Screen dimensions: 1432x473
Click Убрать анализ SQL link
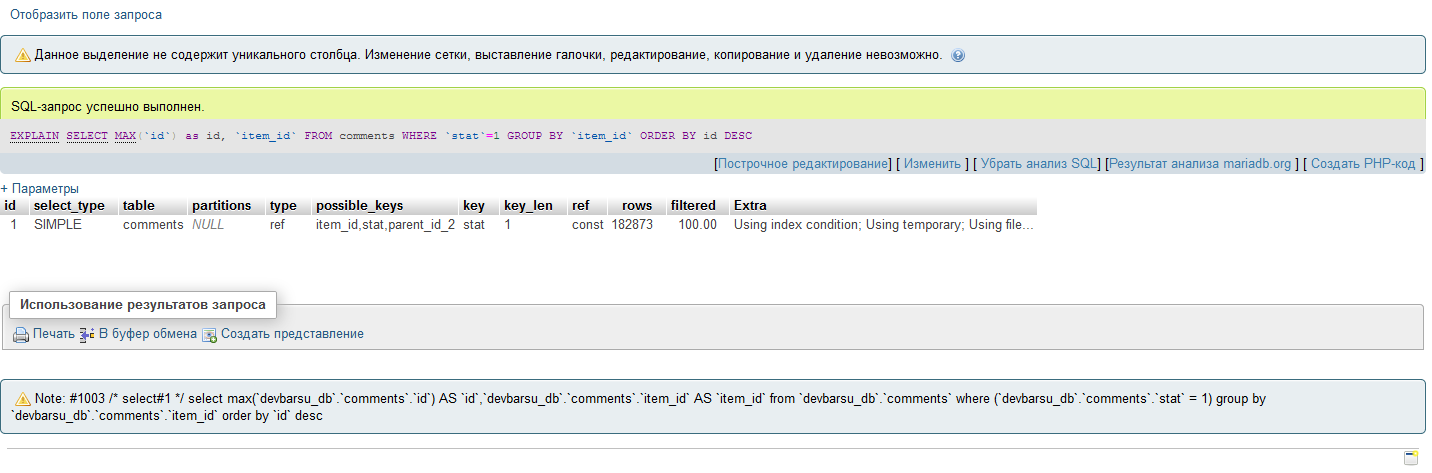tap(1039, 163)
